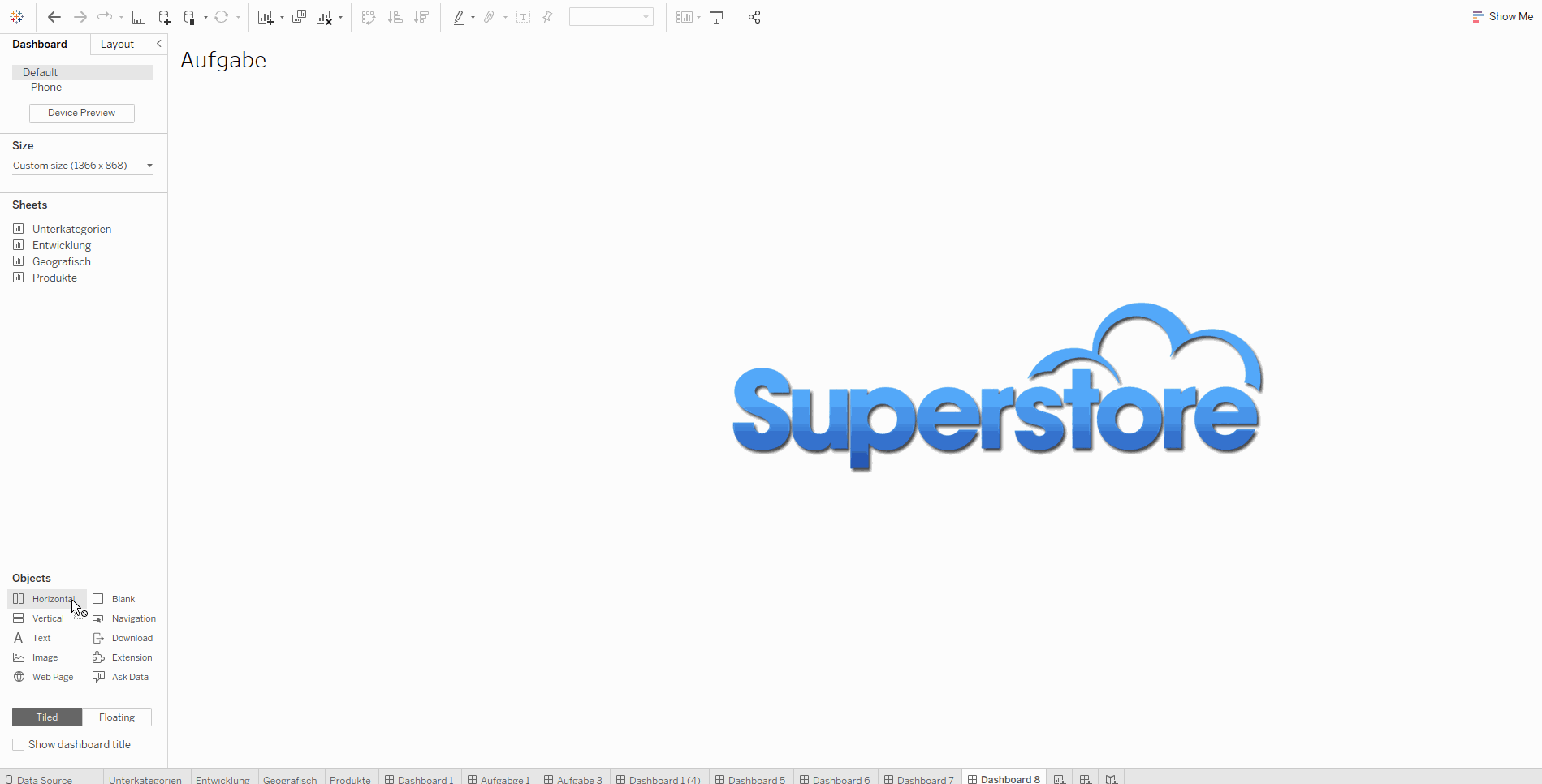Sort descending toolbar icon

tap(421, 17)
